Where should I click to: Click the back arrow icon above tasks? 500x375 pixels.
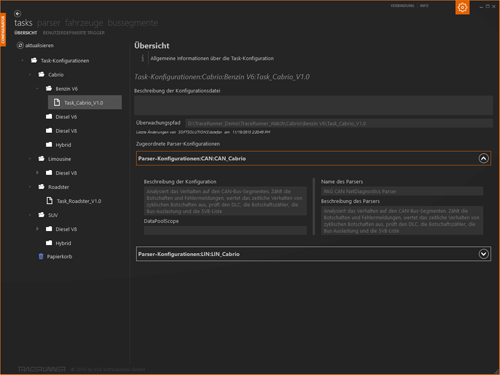(18, 14)
